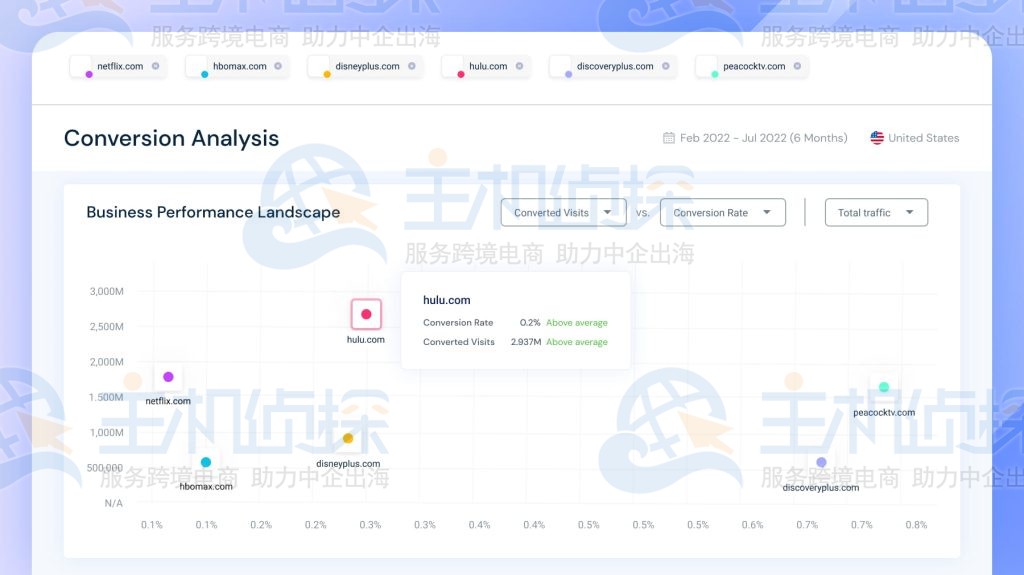Select the peacocktv.com green data point

click(x=884, y=387)
